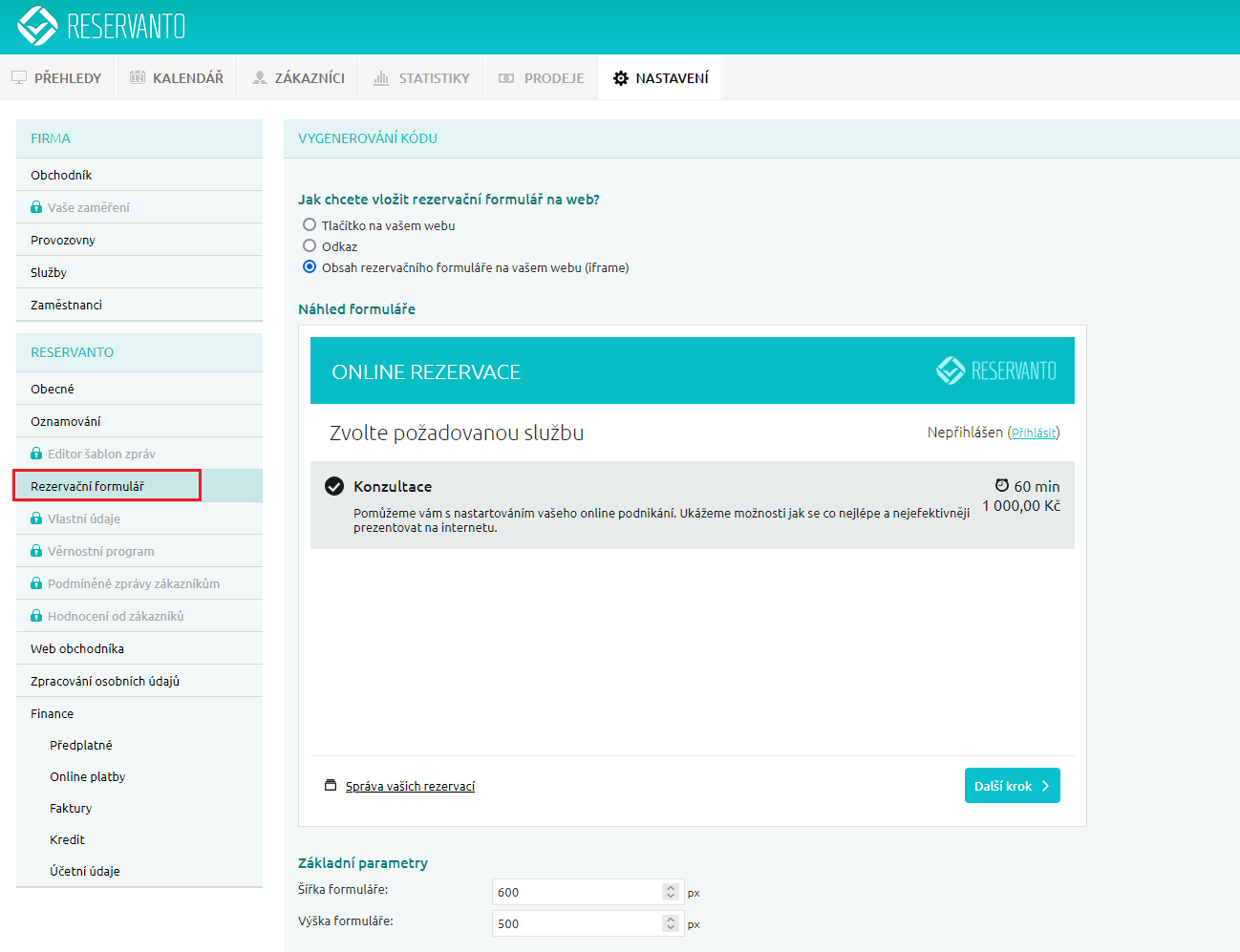Click the Reservanto logo in header
The height and width of the screenshot is (952, 1240).
click(101, 27)
